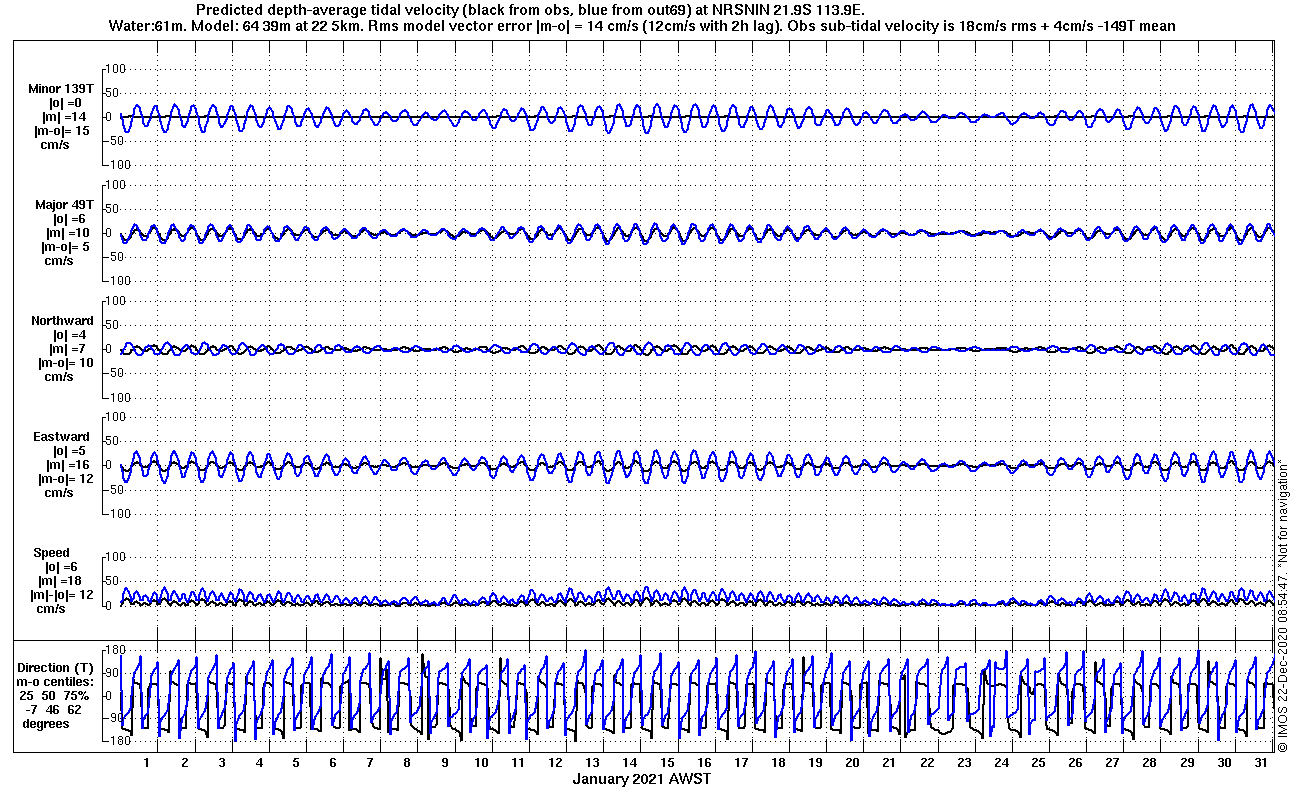Image resolution: width=1300 pixels, height=800 pixels.
Task: Click "|o| =5" in the Eastward panel
Action: point(69,451)
